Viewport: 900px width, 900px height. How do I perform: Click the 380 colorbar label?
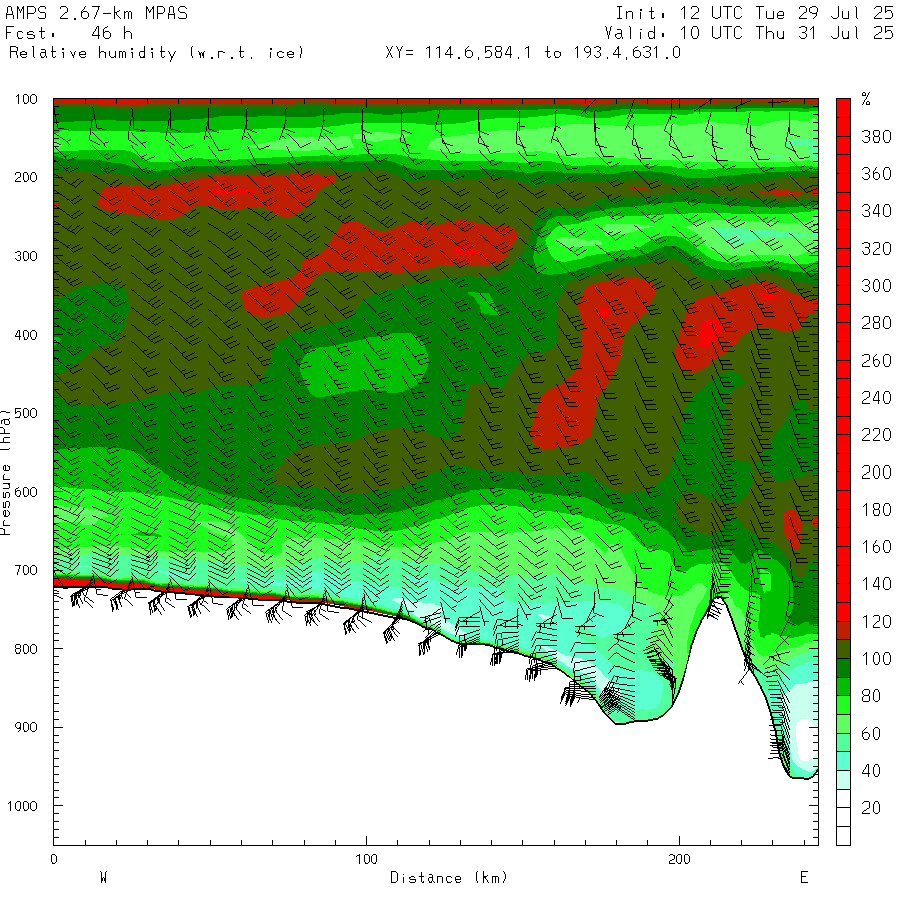(876, 137)
